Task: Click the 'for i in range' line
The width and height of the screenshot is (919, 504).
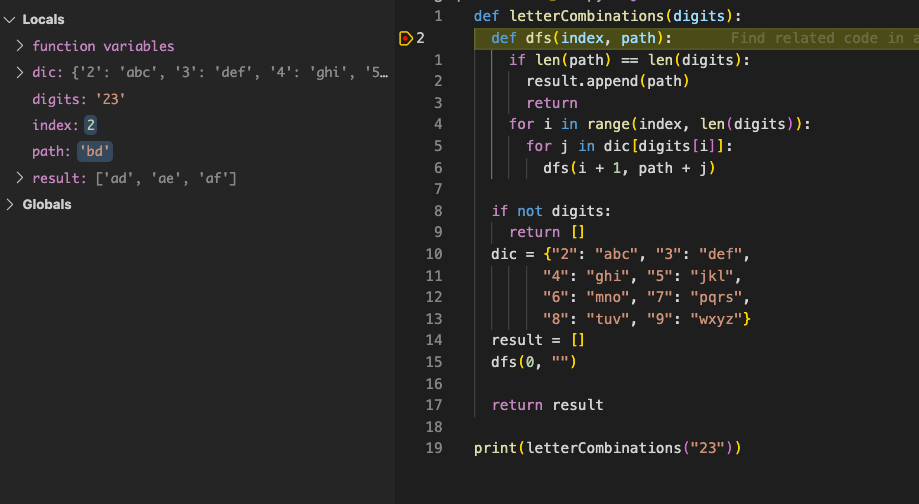Action: pyautogui.click(x=659, y=124)
